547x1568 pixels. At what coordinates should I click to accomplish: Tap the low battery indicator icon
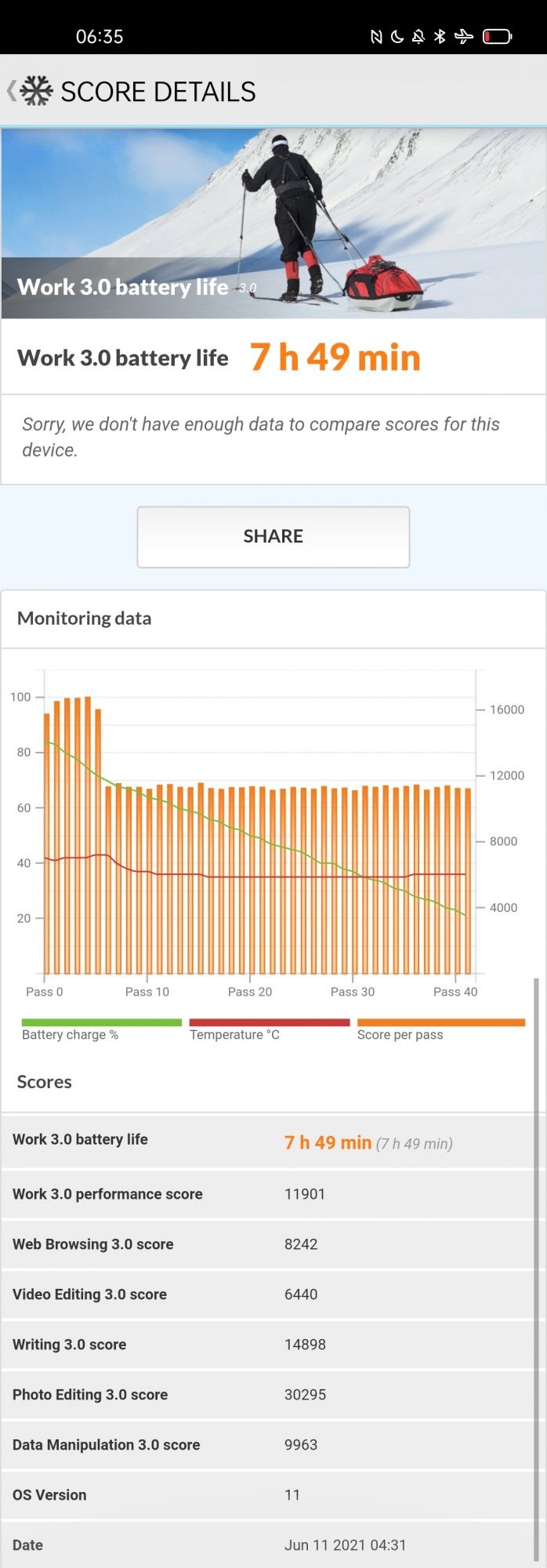[497, 37]
